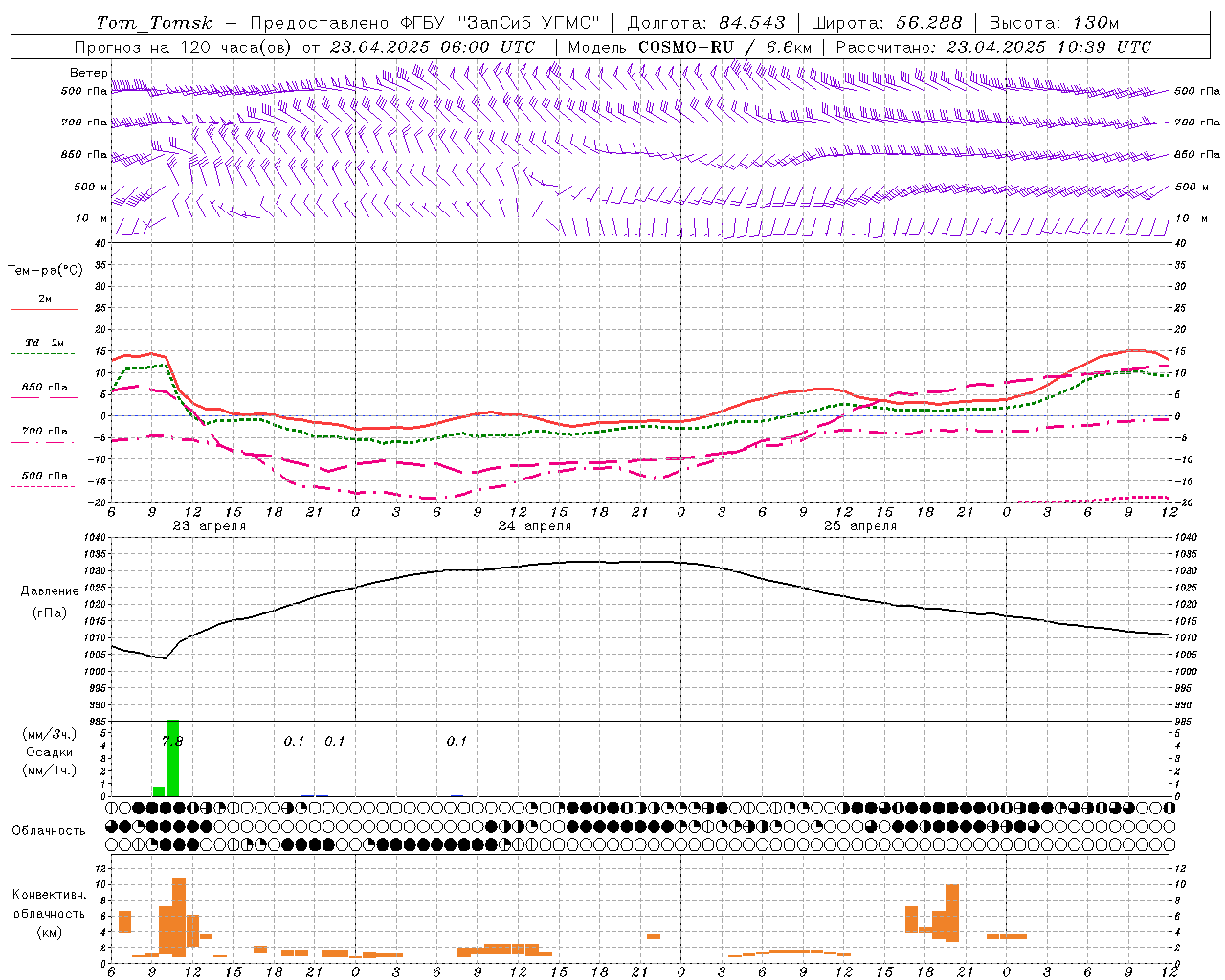
Task: Click the 23 апреля date label
Action: point(209,526)
